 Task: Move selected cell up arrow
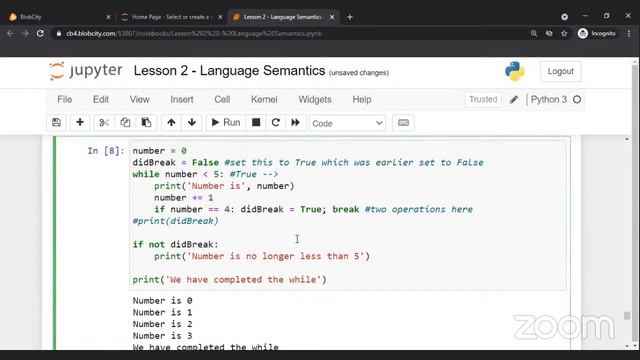171,122
